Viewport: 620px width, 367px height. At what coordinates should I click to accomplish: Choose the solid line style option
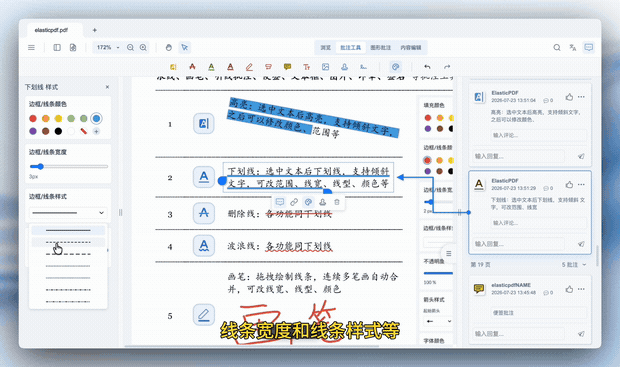pyautogui.click(x=68, y=230)
